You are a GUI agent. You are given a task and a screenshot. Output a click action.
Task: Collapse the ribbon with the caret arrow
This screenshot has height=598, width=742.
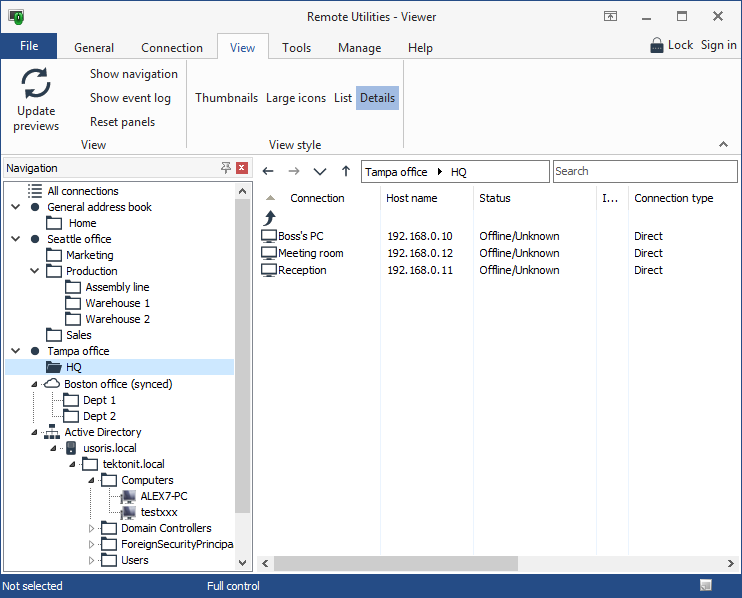click(723, 144)
